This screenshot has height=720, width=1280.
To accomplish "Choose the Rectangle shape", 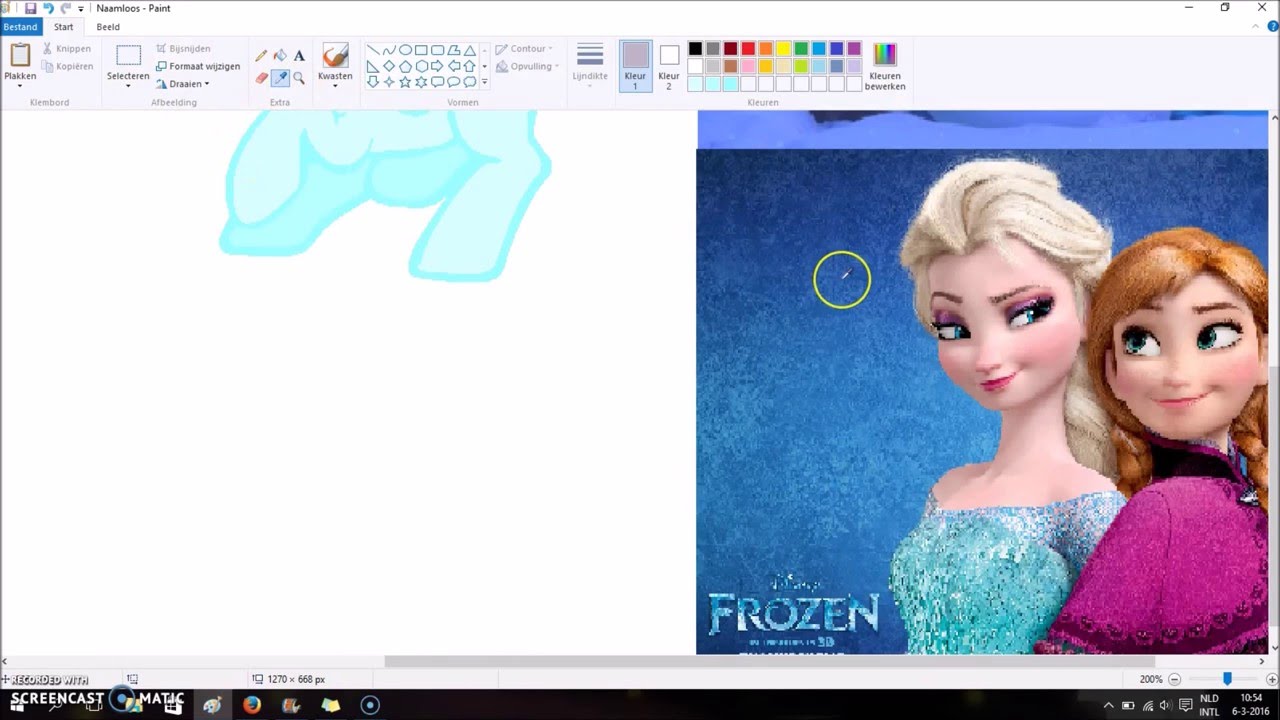I will tap(421, 50).
